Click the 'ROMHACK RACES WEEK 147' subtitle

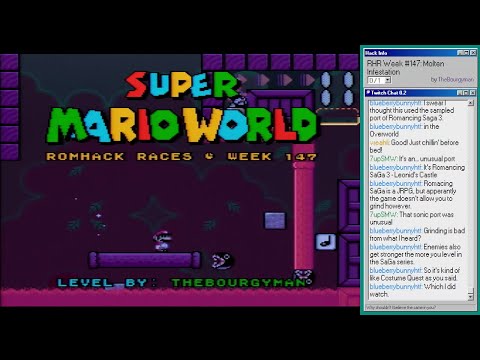(x=182, y=157)
